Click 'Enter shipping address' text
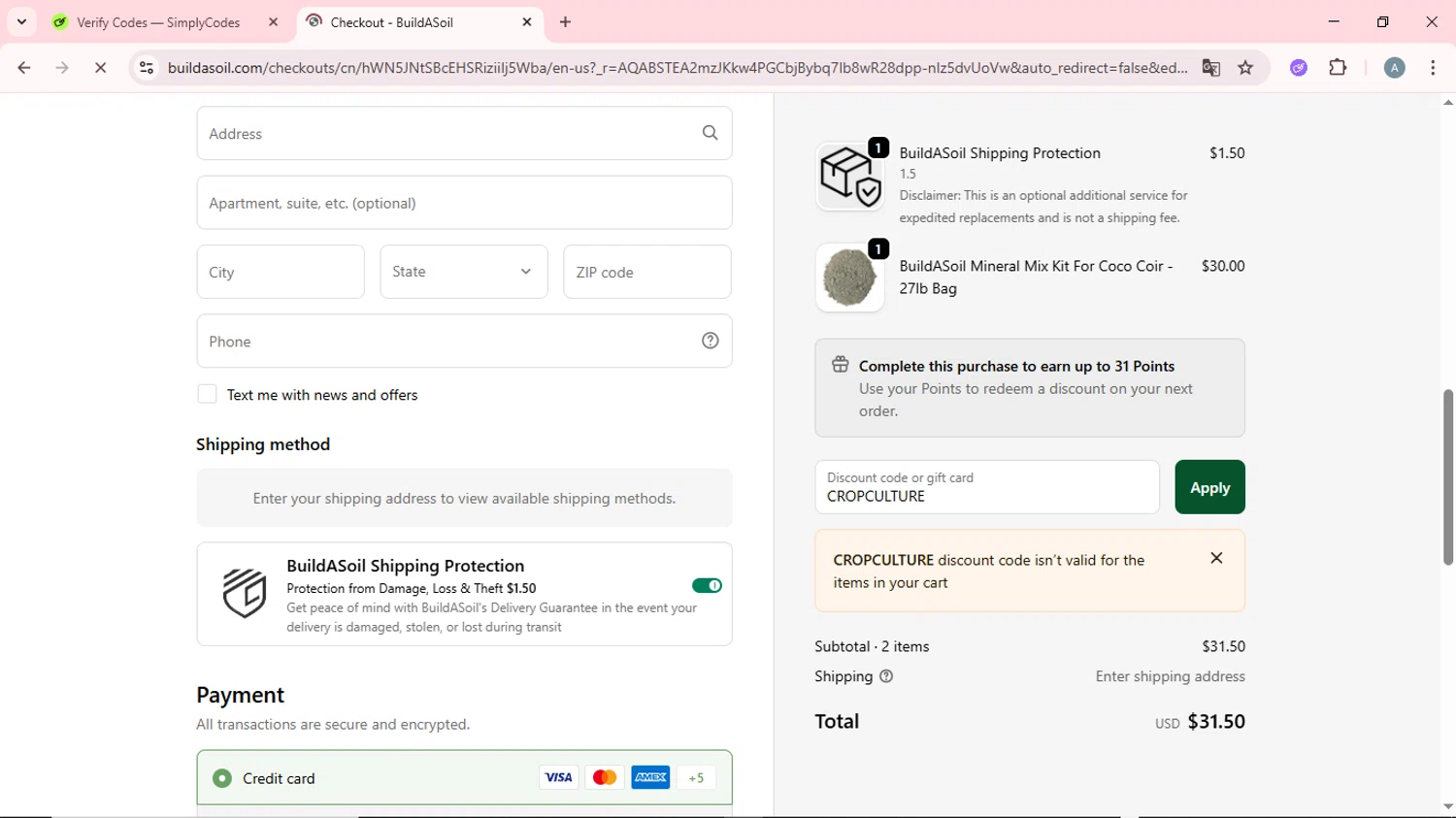Viewport: 1456px width, 818px height. [x=1170, y=676]
